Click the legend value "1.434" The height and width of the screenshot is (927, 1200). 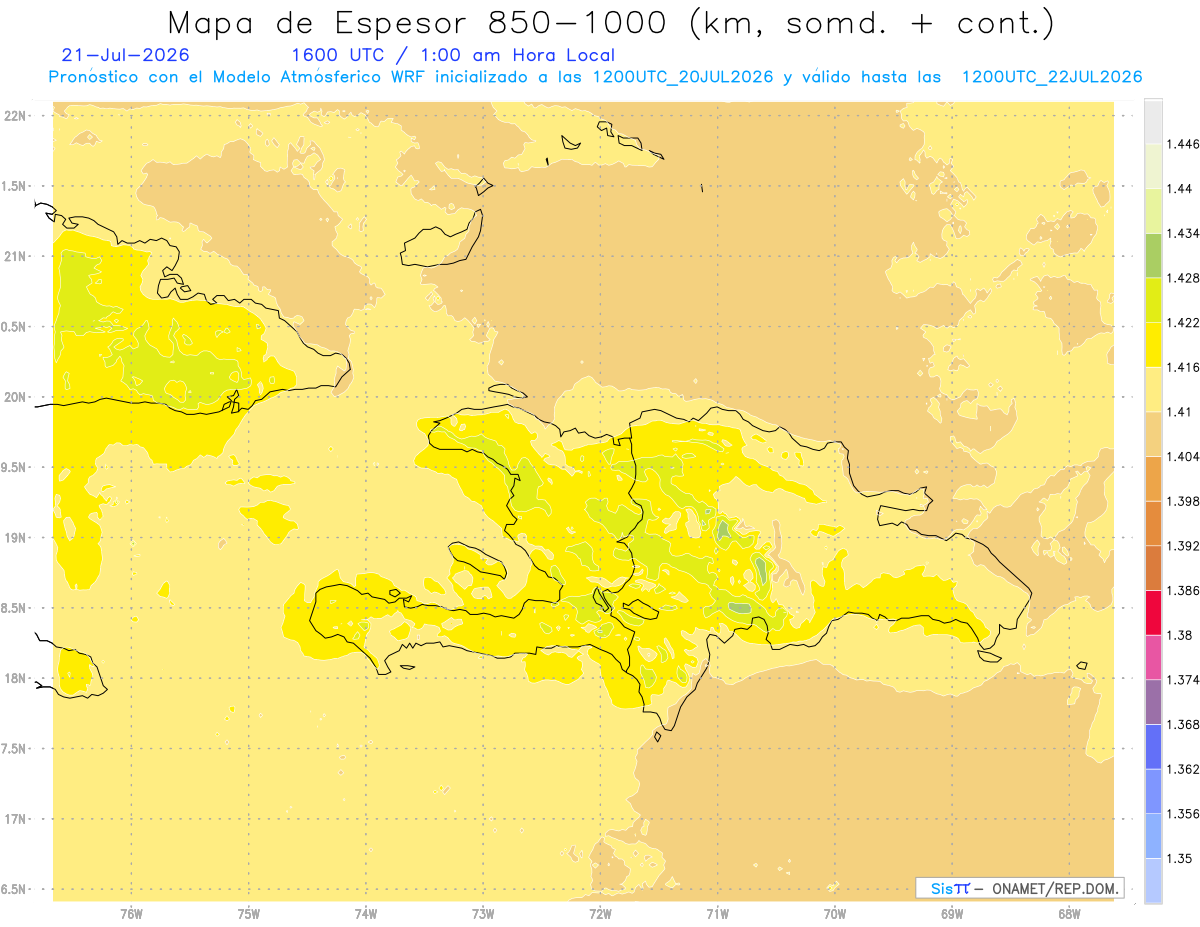point(1183,233)
